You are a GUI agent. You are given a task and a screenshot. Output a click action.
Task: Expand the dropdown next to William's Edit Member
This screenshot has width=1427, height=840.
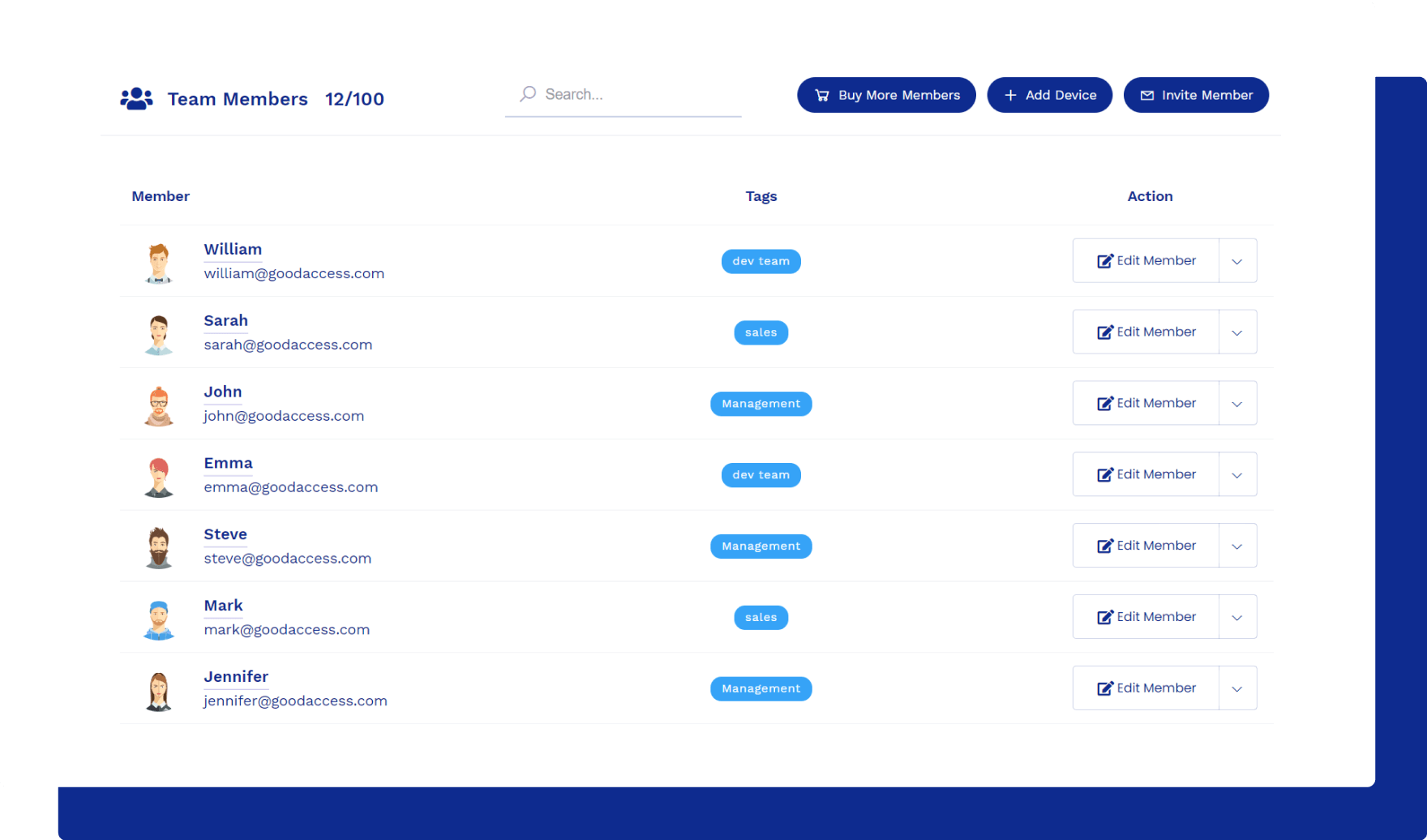point(1236,261)
